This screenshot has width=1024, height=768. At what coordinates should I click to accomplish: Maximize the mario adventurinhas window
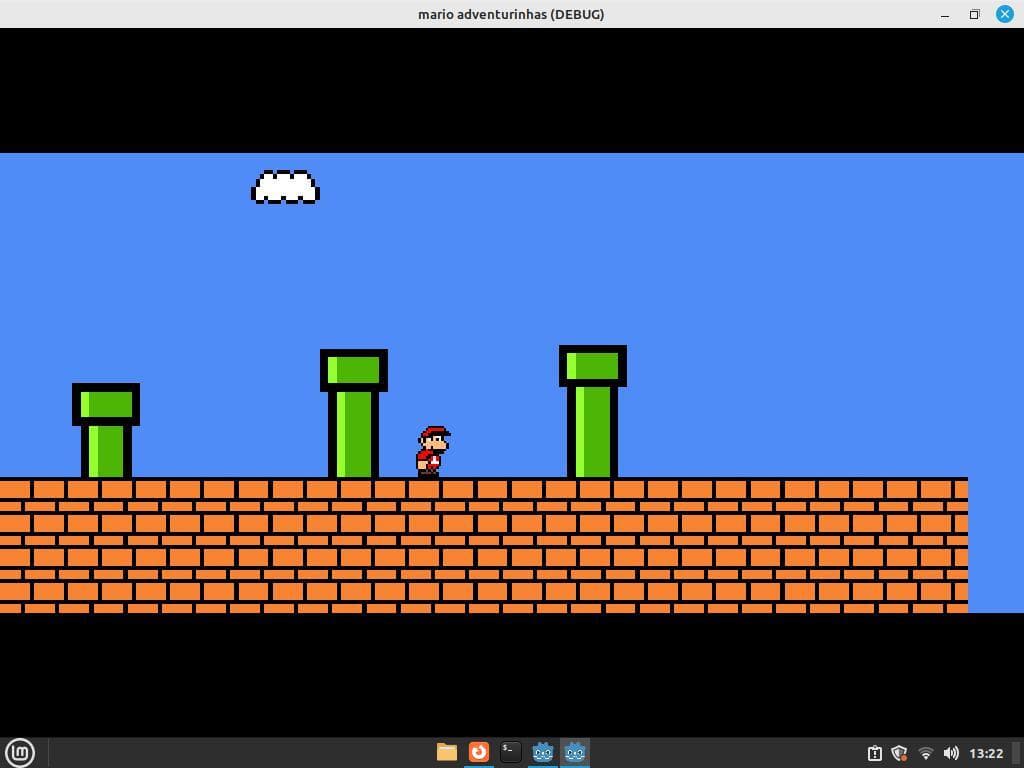pos(974,14)
